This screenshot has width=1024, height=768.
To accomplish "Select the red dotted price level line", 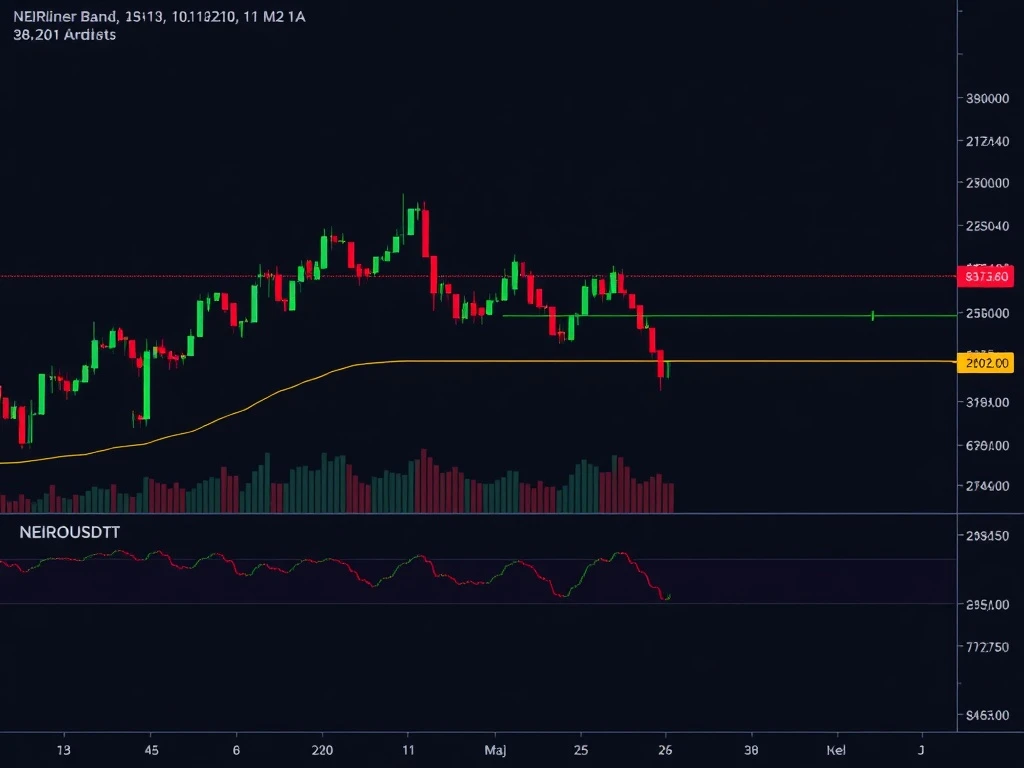I will point(478,276).
